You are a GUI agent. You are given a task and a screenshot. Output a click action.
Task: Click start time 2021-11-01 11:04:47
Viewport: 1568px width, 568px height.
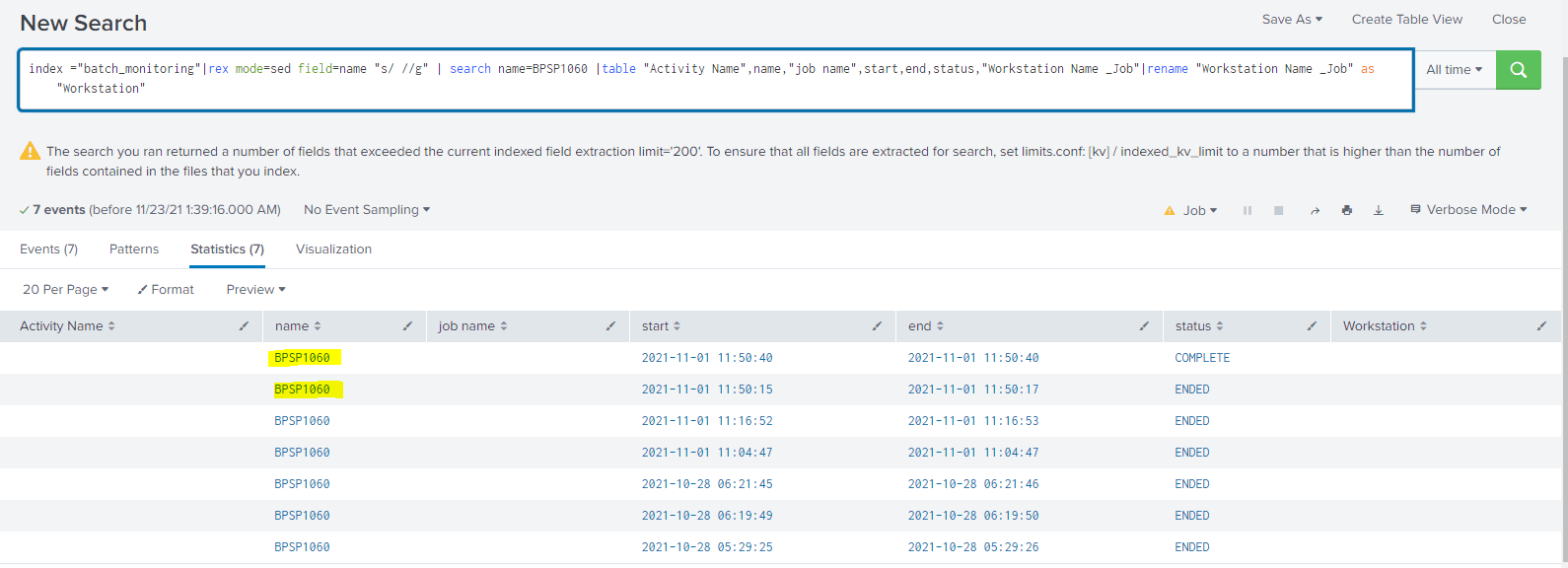point(707,453)
